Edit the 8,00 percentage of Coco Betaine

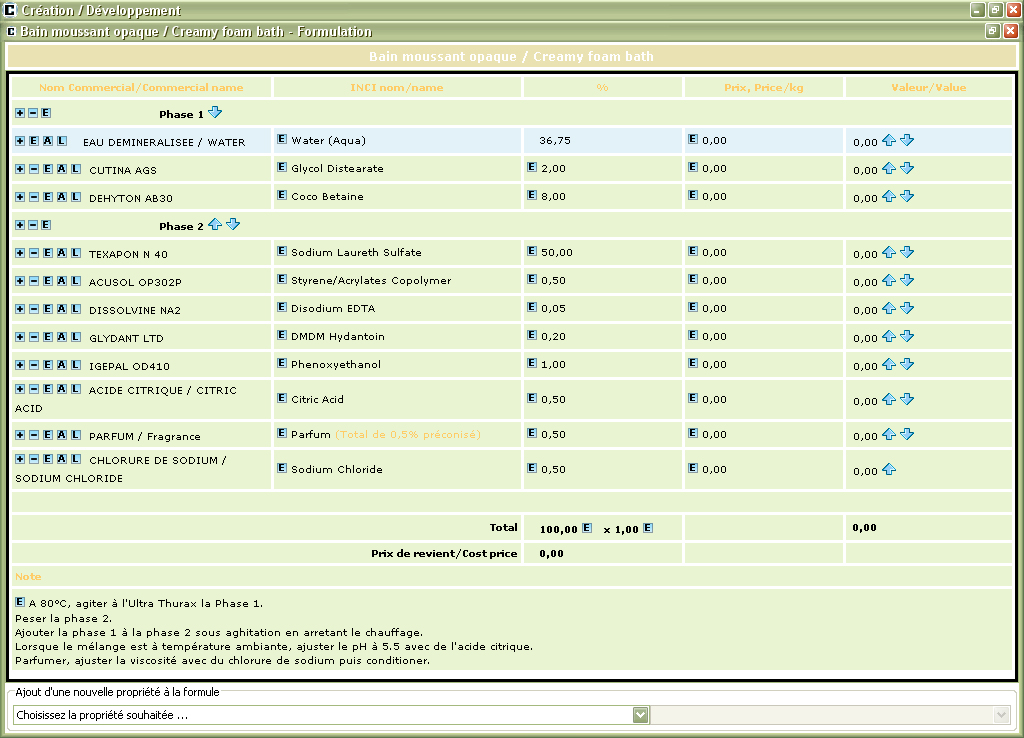(x=532, y=195)
